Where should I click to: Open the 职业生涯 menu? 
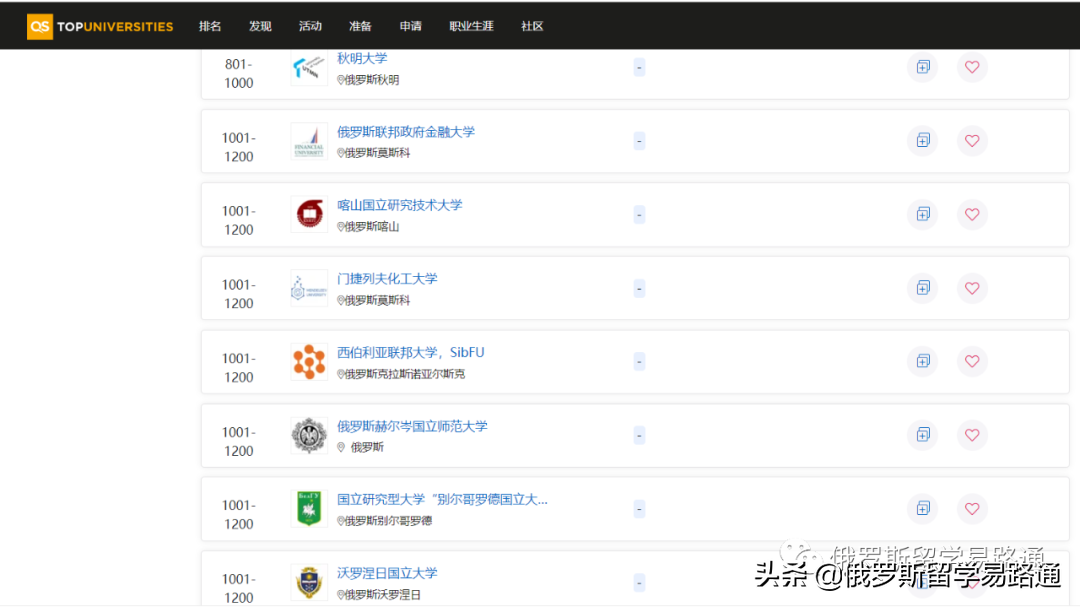click(471, 26)
